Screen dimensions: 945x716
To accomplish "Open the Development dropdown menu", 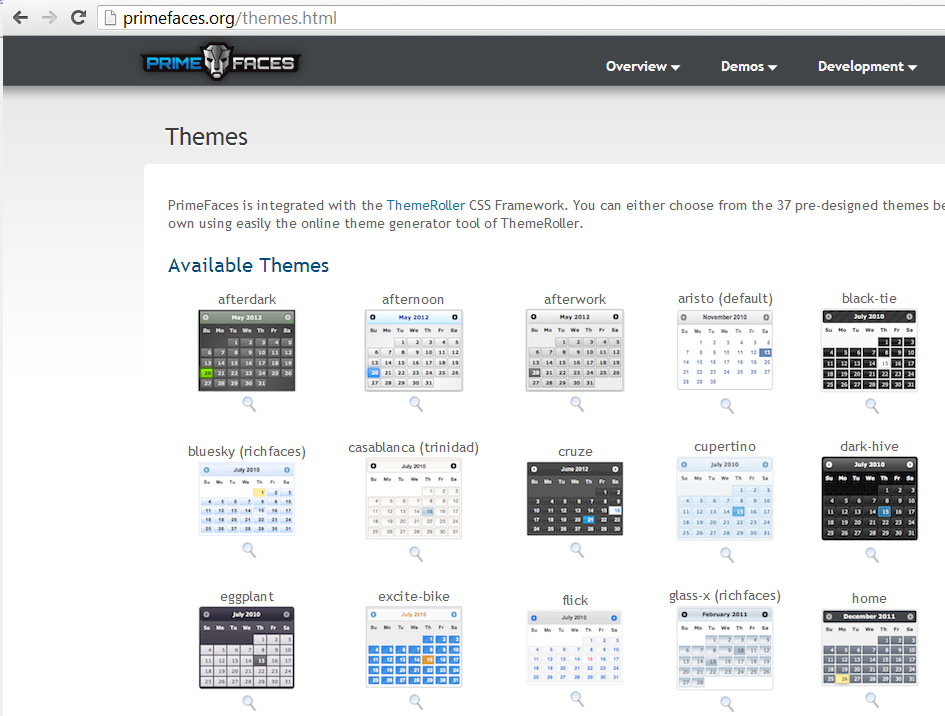I will tap(866, 66).
